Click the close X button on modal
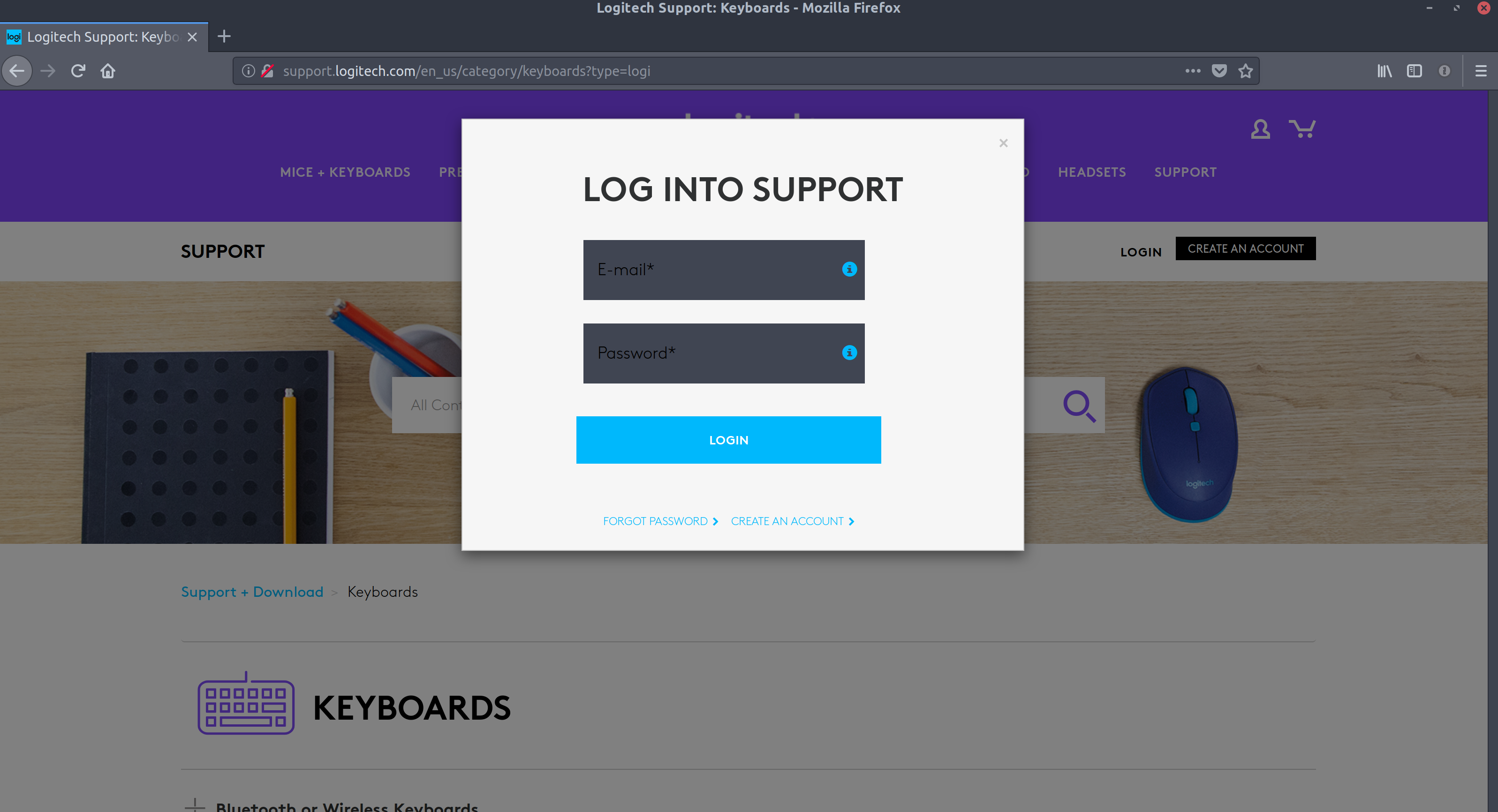This screenshot has height=812, width=1498. [1004, 143]
